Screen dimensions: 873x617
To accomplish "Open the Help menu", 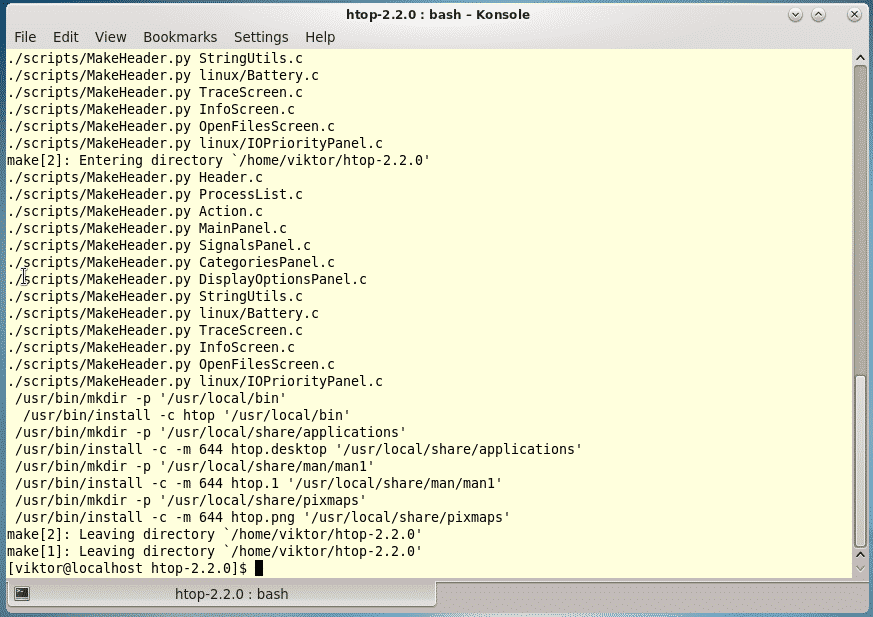I will [x=320, y=37].
